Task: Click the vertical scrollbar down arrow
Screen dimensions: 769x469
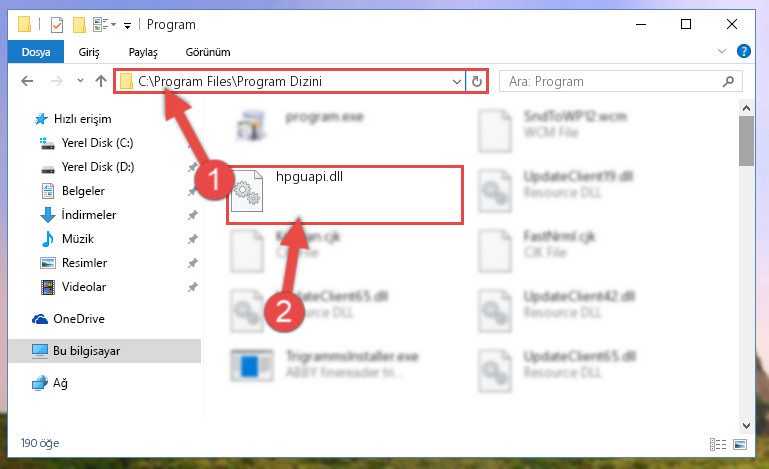Action: [746, 426]
